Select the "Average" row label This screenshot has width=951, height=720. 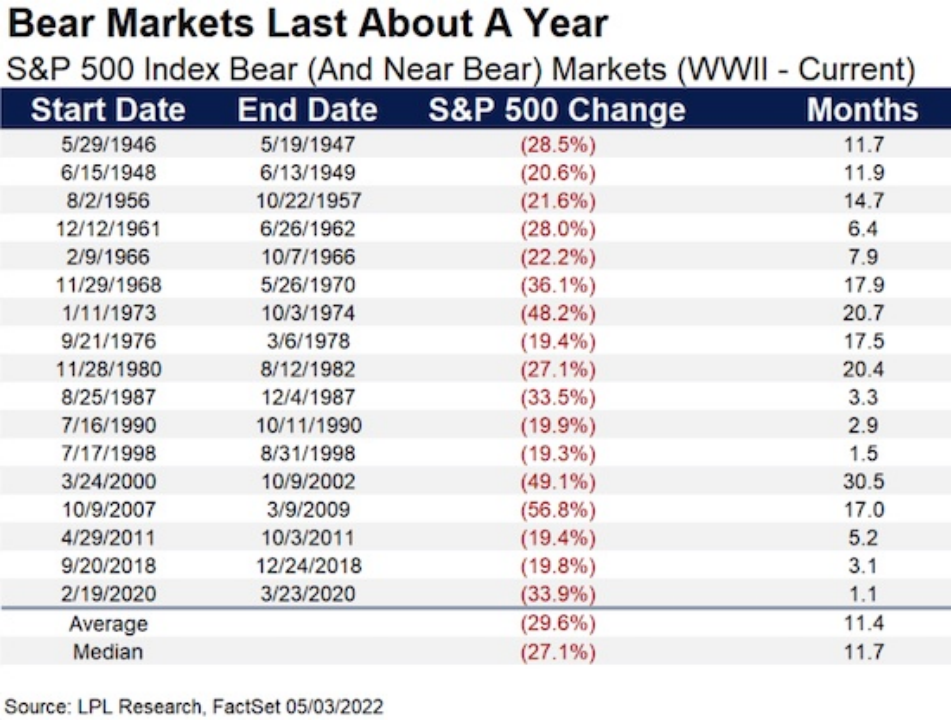(108, 624)
